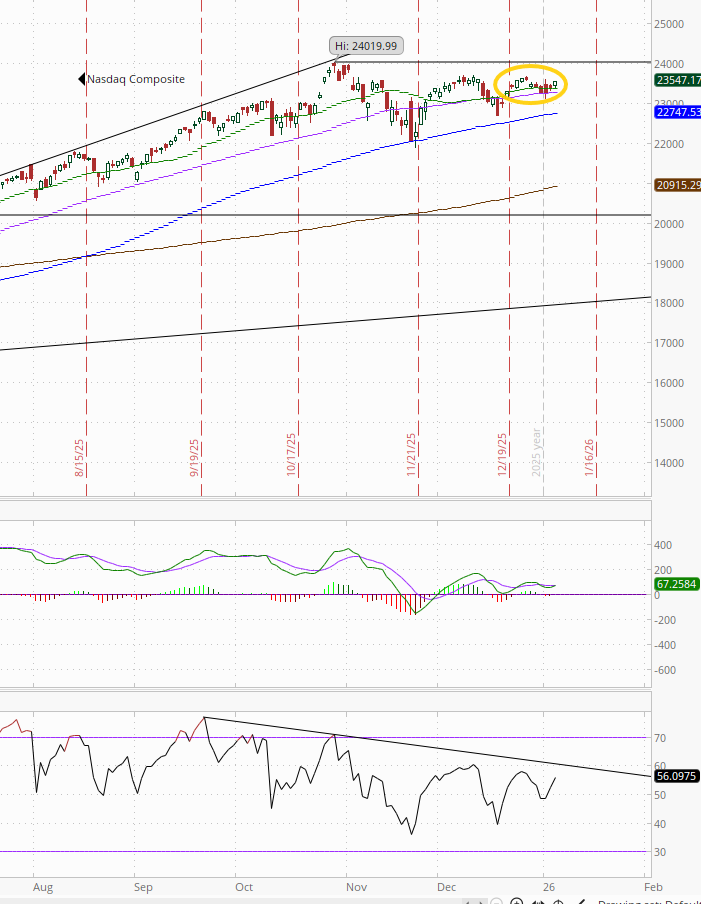Viewport: 701px width, 904px height.
Task: Click 15000 on the price axis
Action: click(x=669, y=423)
